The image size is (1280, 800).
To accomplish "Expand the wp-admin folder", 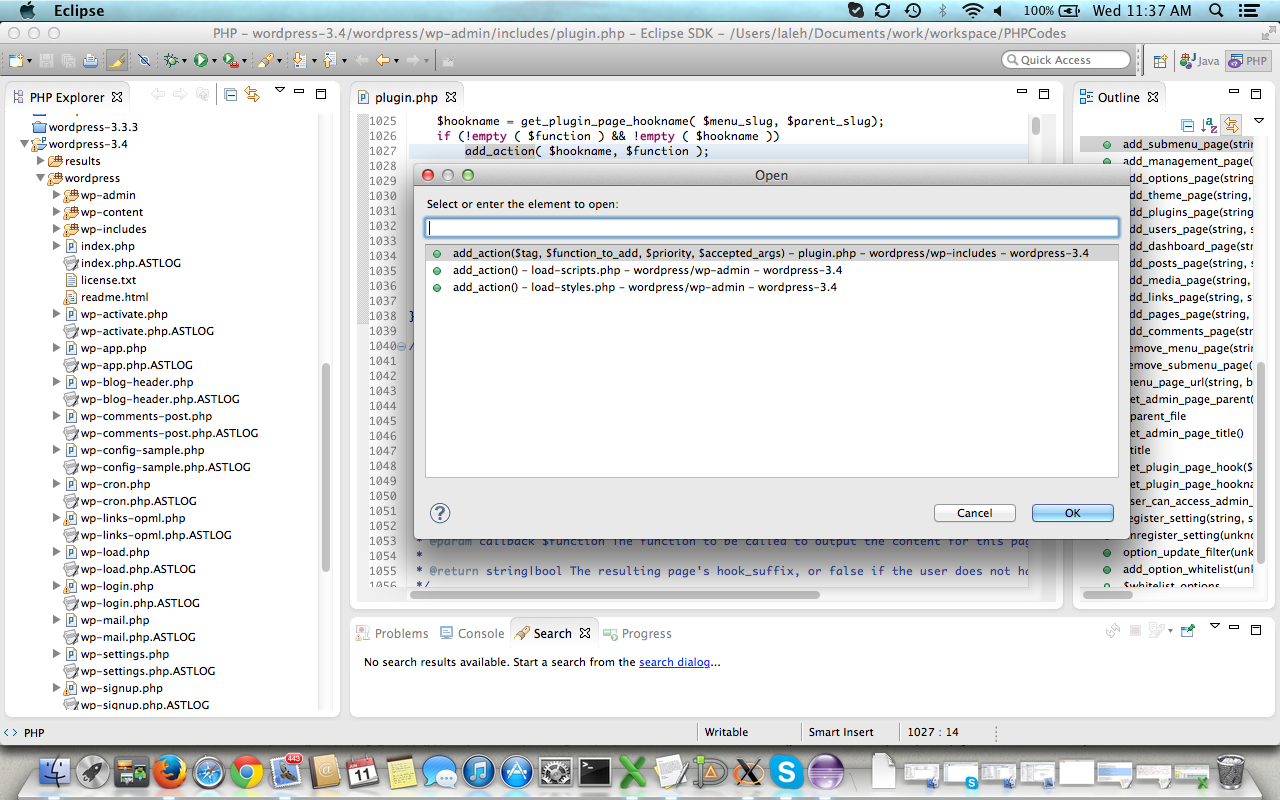I will click(x=57, y=195).
